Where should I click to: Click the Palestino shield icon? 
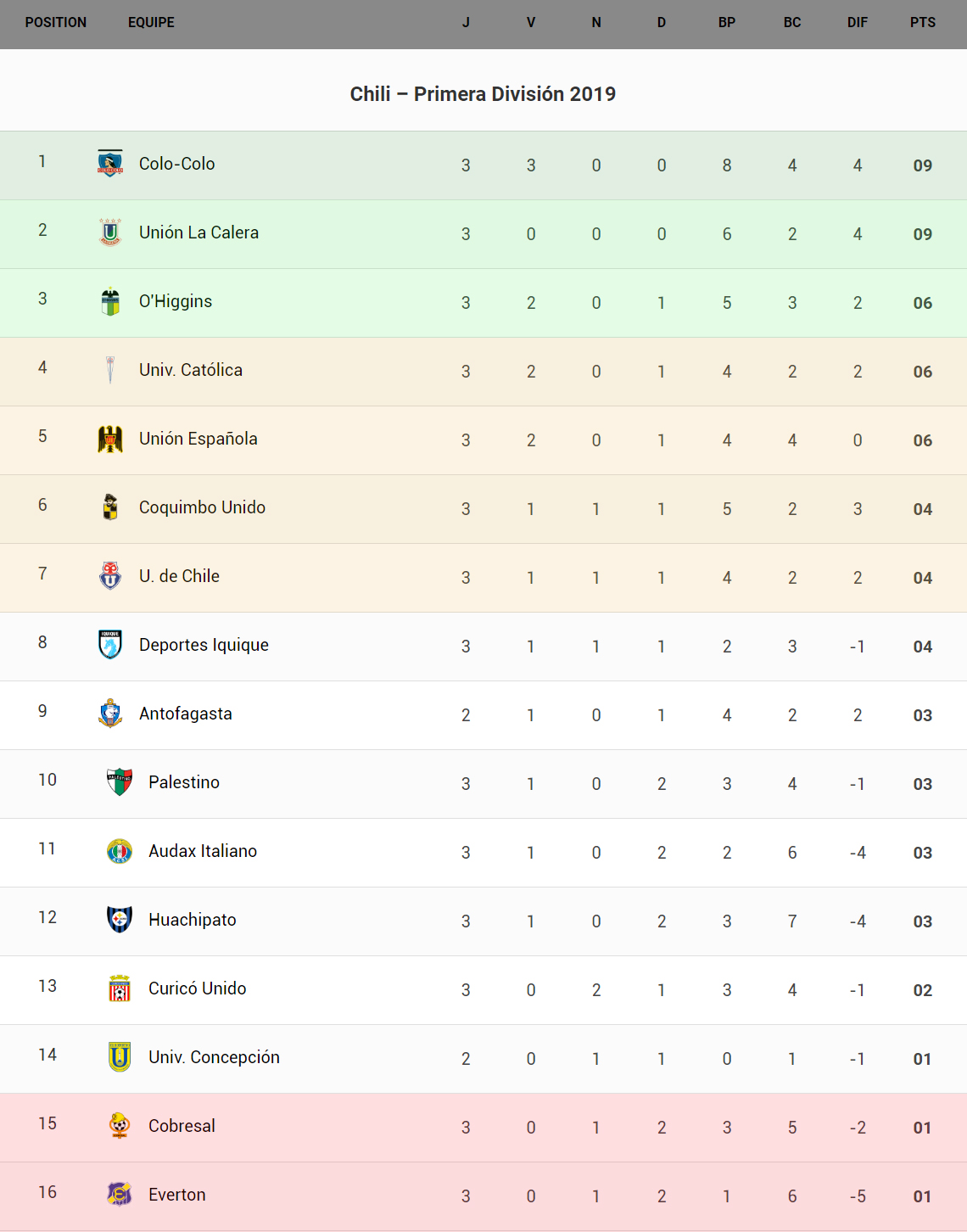click(120, 782)
